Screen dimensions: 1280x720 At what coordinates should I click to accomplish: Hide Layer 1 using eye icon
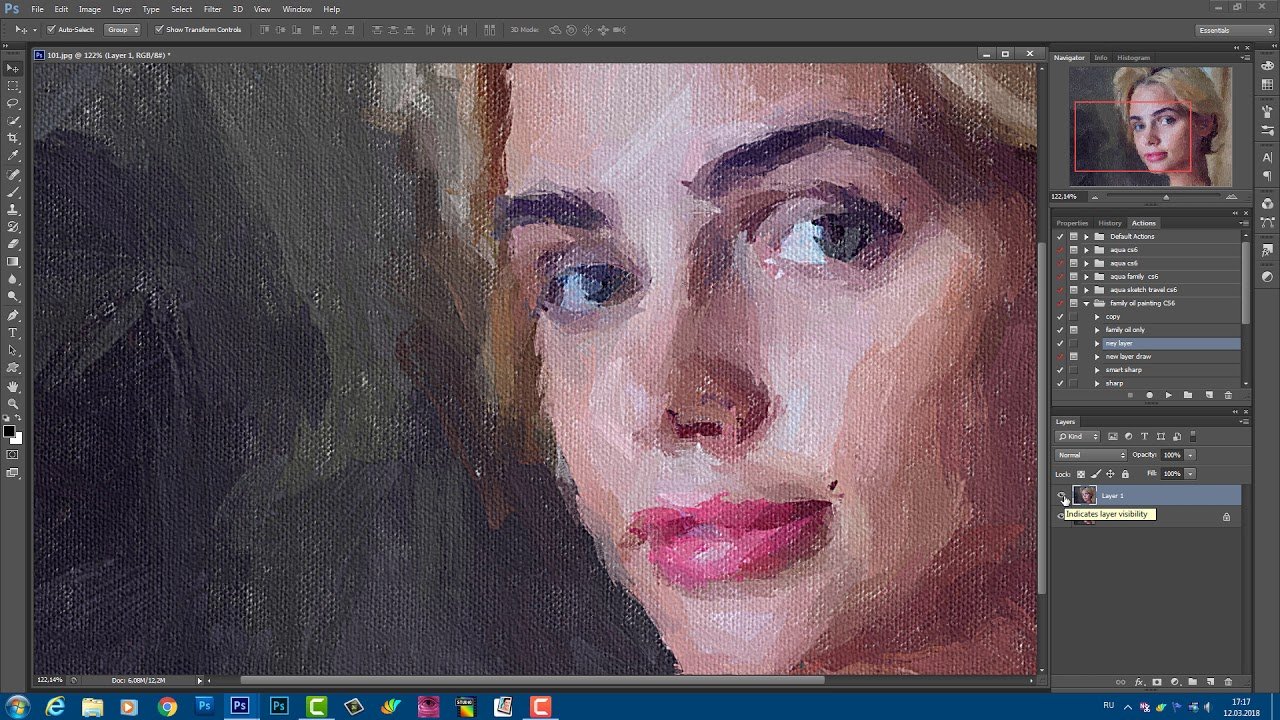(1061, 496)
